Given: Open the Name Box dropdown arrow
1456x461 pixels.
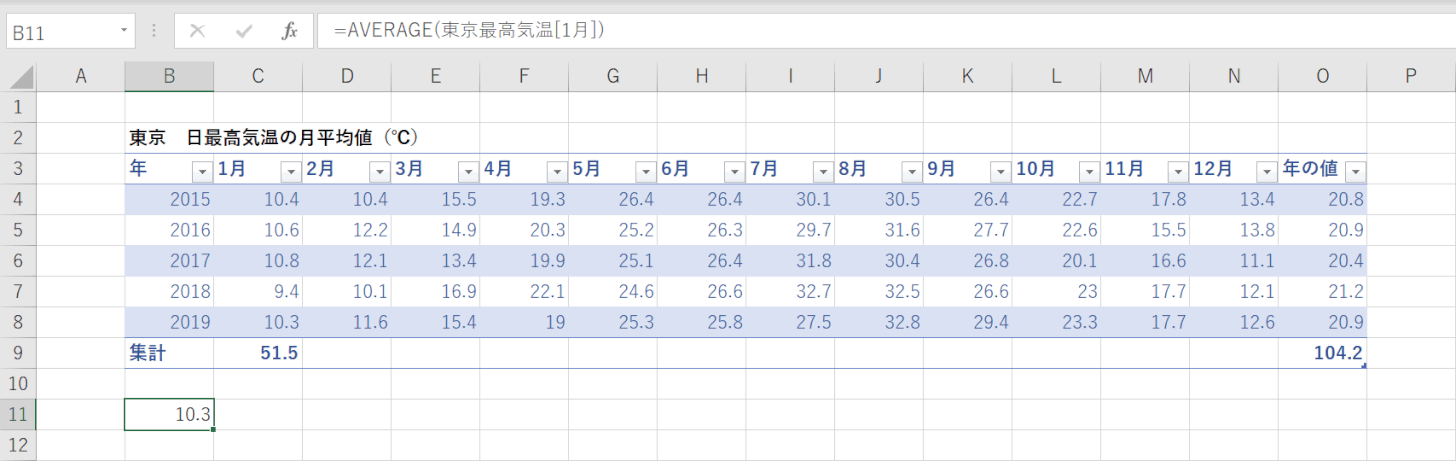Looking at the screenshot, I should pyautogui.click(x=124, y=31).
